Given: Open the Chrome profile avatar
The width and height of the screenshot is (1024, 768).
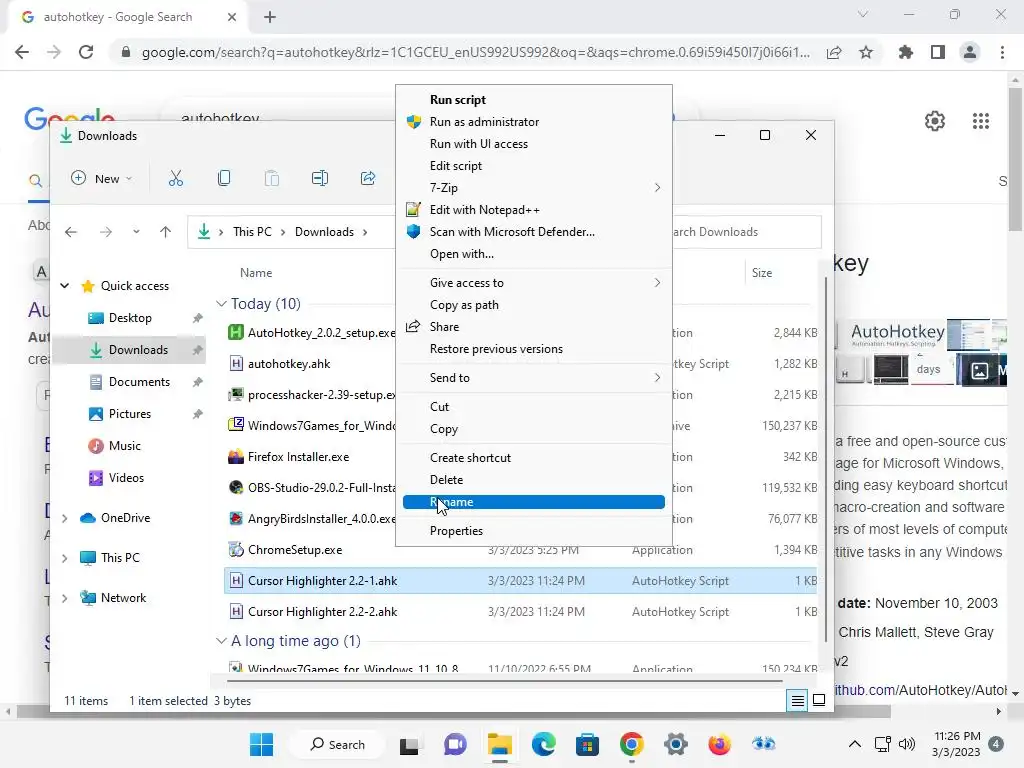Looking at the screenshot, I should pos(970,52).
